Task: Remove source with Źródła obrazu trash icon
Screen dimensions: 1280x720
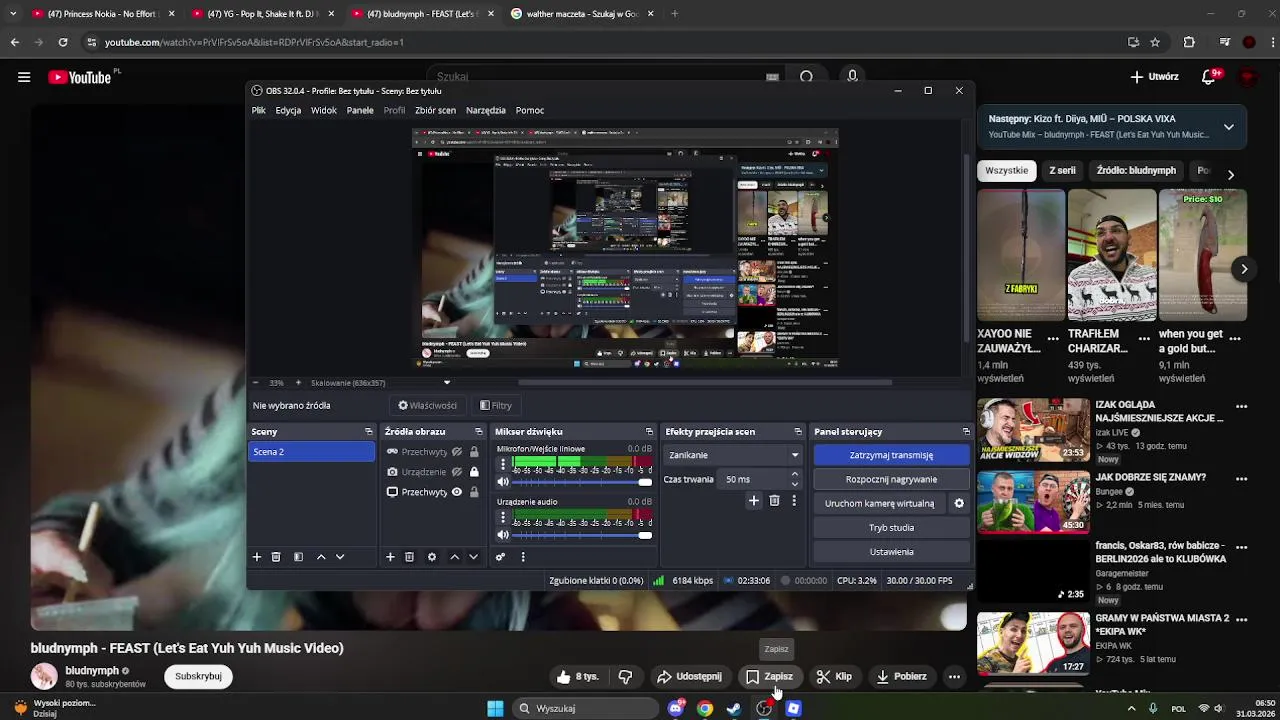Action: click(x=409, y=557)
